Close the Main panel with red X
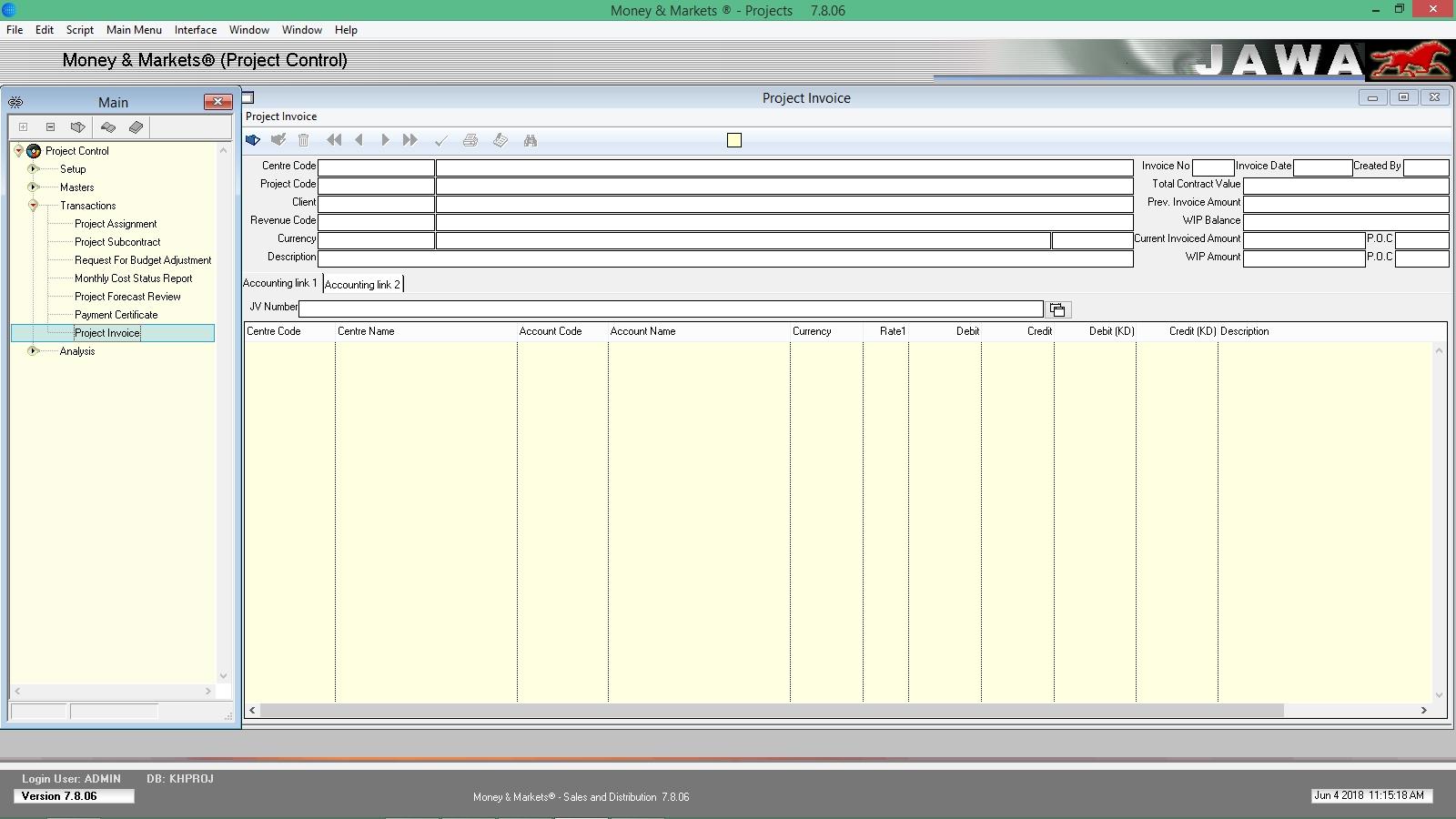Viewport: 1456px width, 819px height. 217,102
